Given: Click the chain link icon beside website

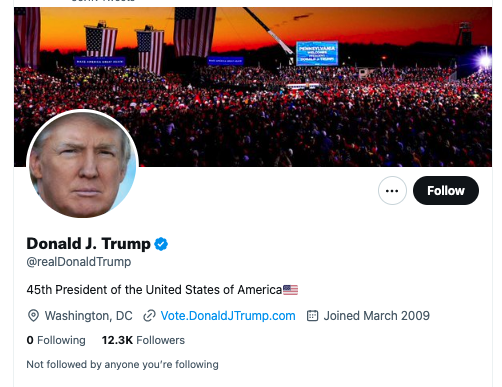Looking at the screenshot, I should tap(149, 316).
